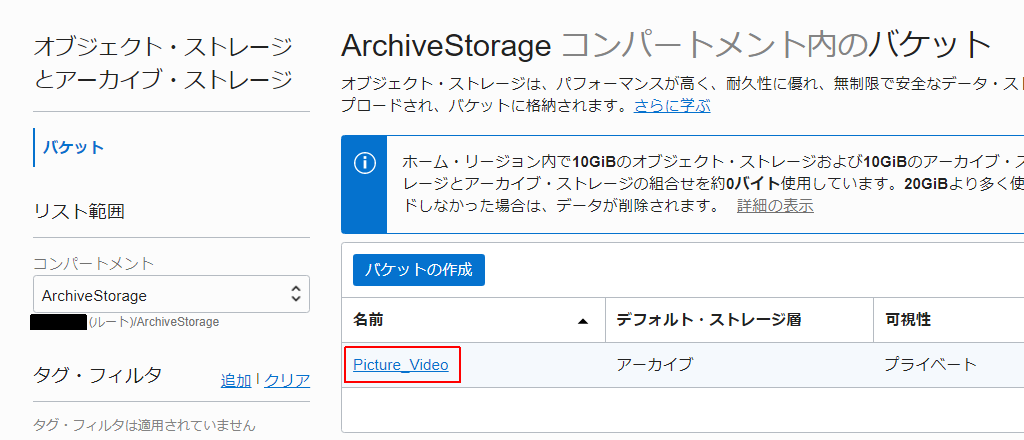
Task: Click the 可視性 column header
Action: pyautogui.click(x=908, y=320)
